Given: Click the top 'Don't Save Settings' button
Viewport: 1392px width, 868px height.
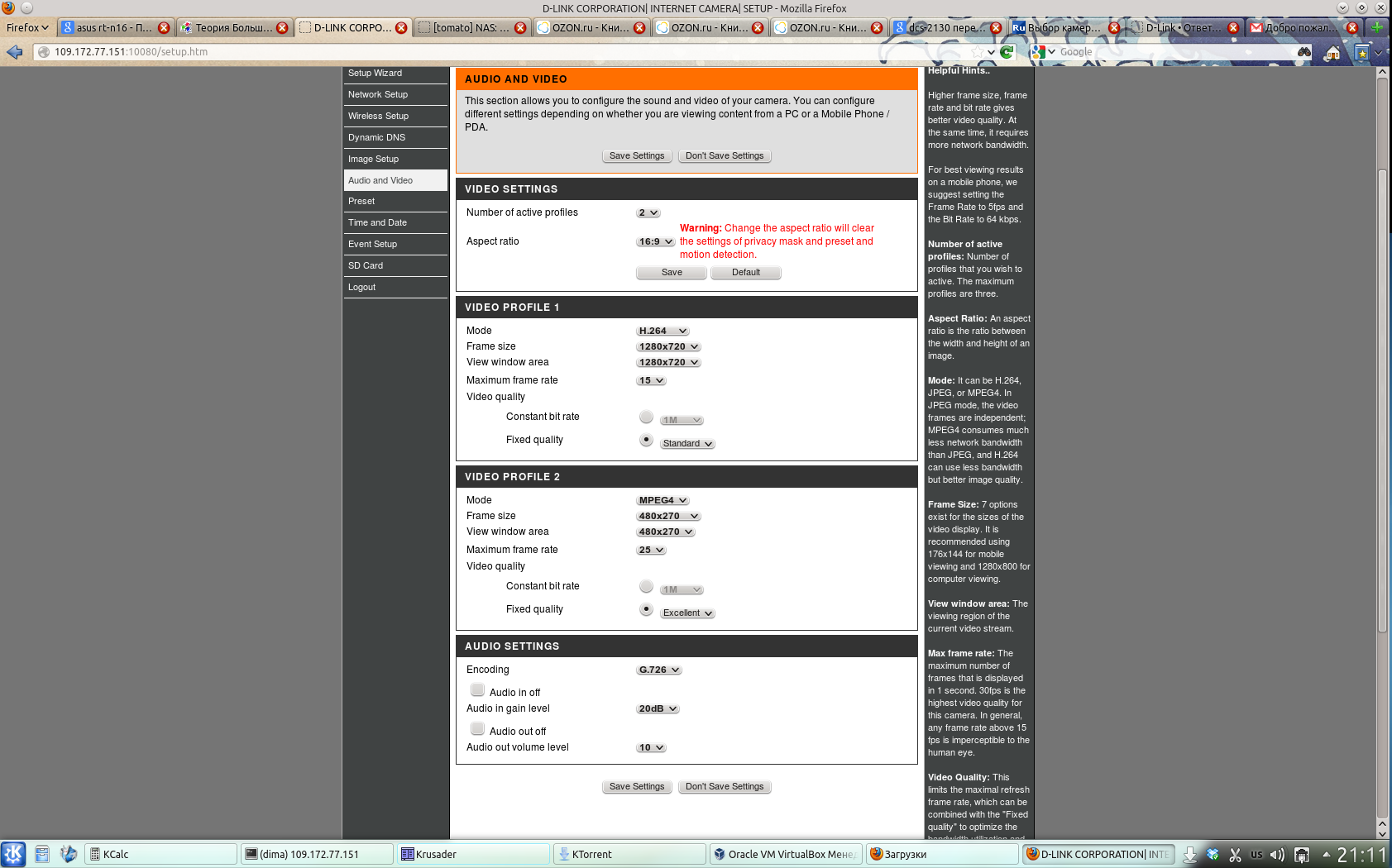Looking at the screenshot, I should [725, 156].
